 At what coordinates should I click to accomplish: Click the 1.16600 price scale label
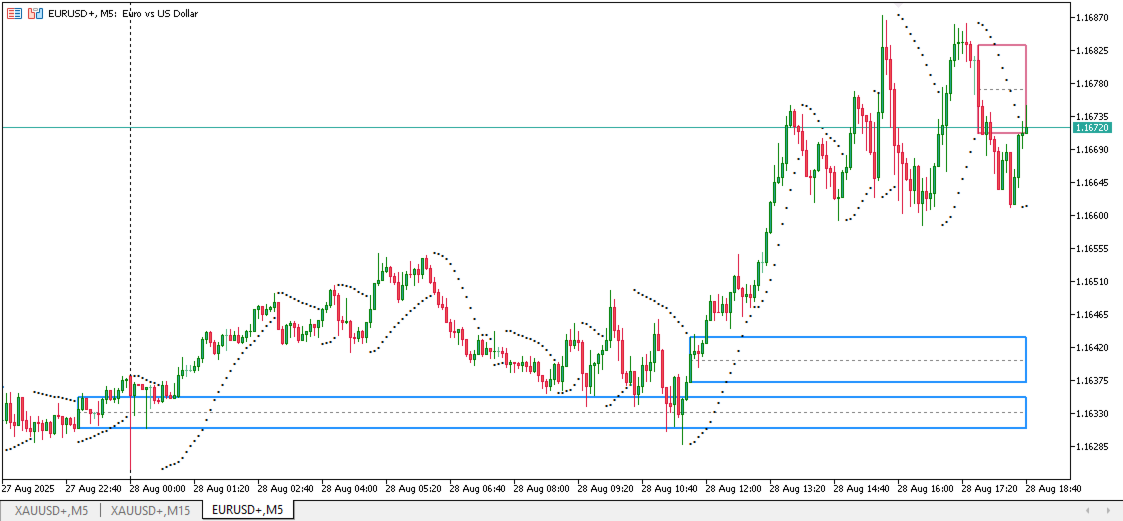[1092, 216]
